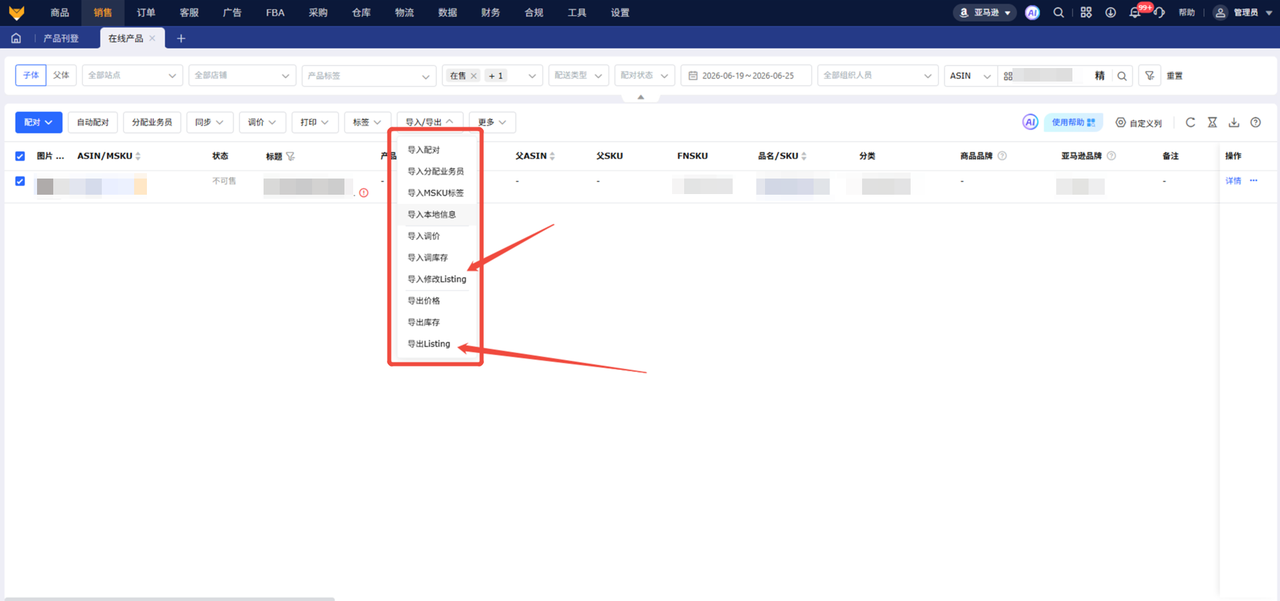Open the 配对状态 dropdown

click(645, 76)
